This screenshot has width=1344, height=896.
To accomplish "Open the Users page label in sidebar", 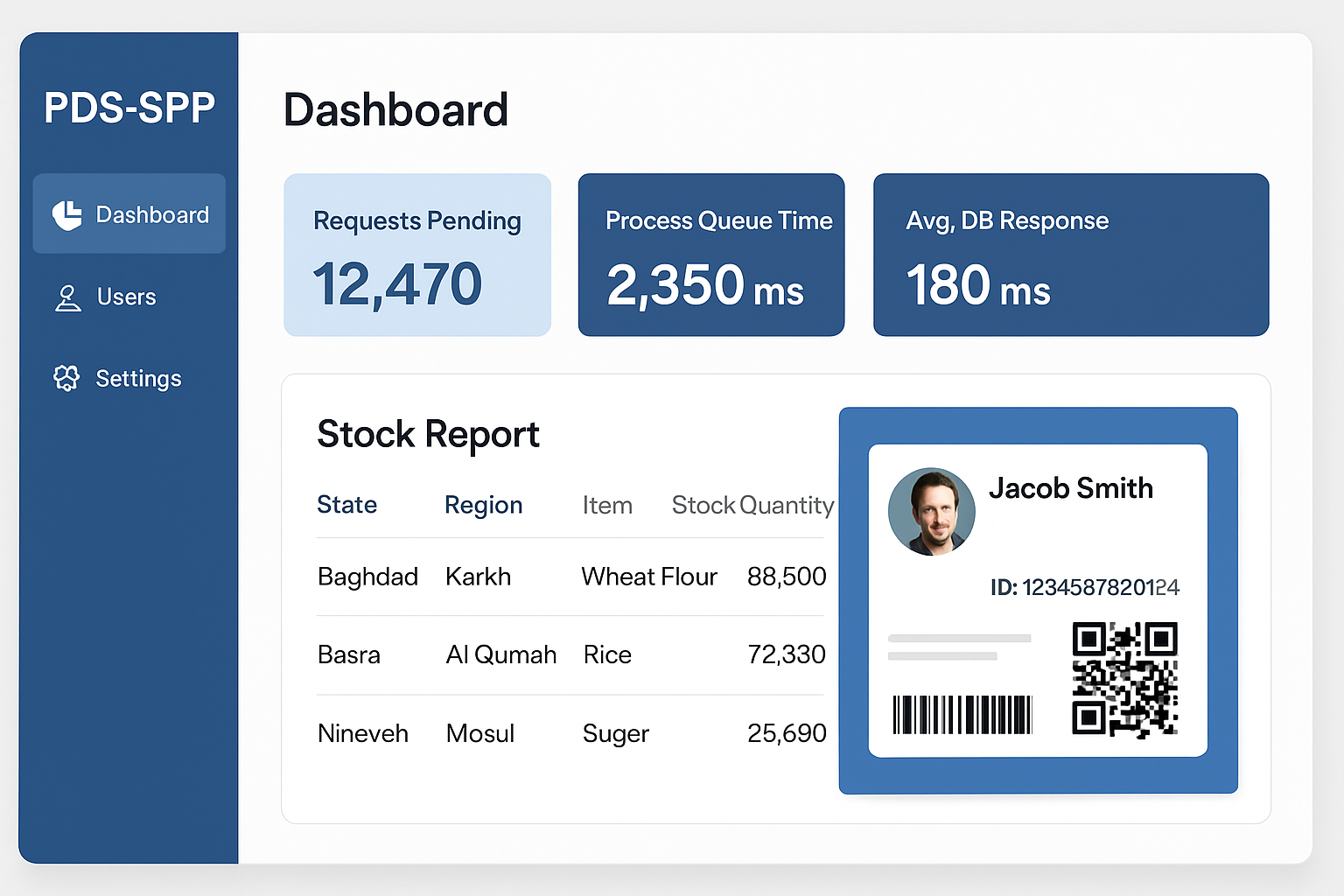I will (x=126, y=297).
